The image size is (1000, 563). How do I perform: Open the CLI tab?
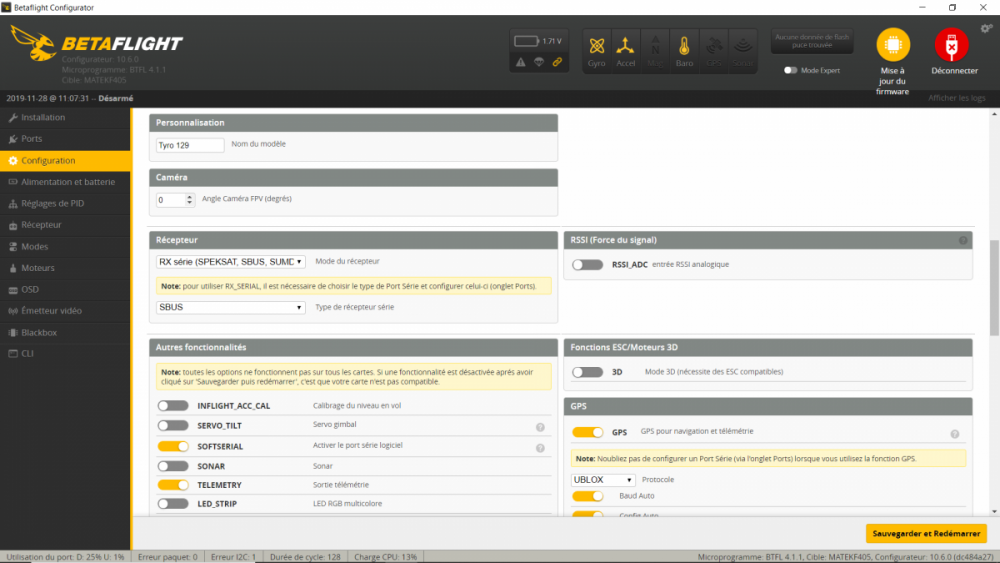coord(65,354)
